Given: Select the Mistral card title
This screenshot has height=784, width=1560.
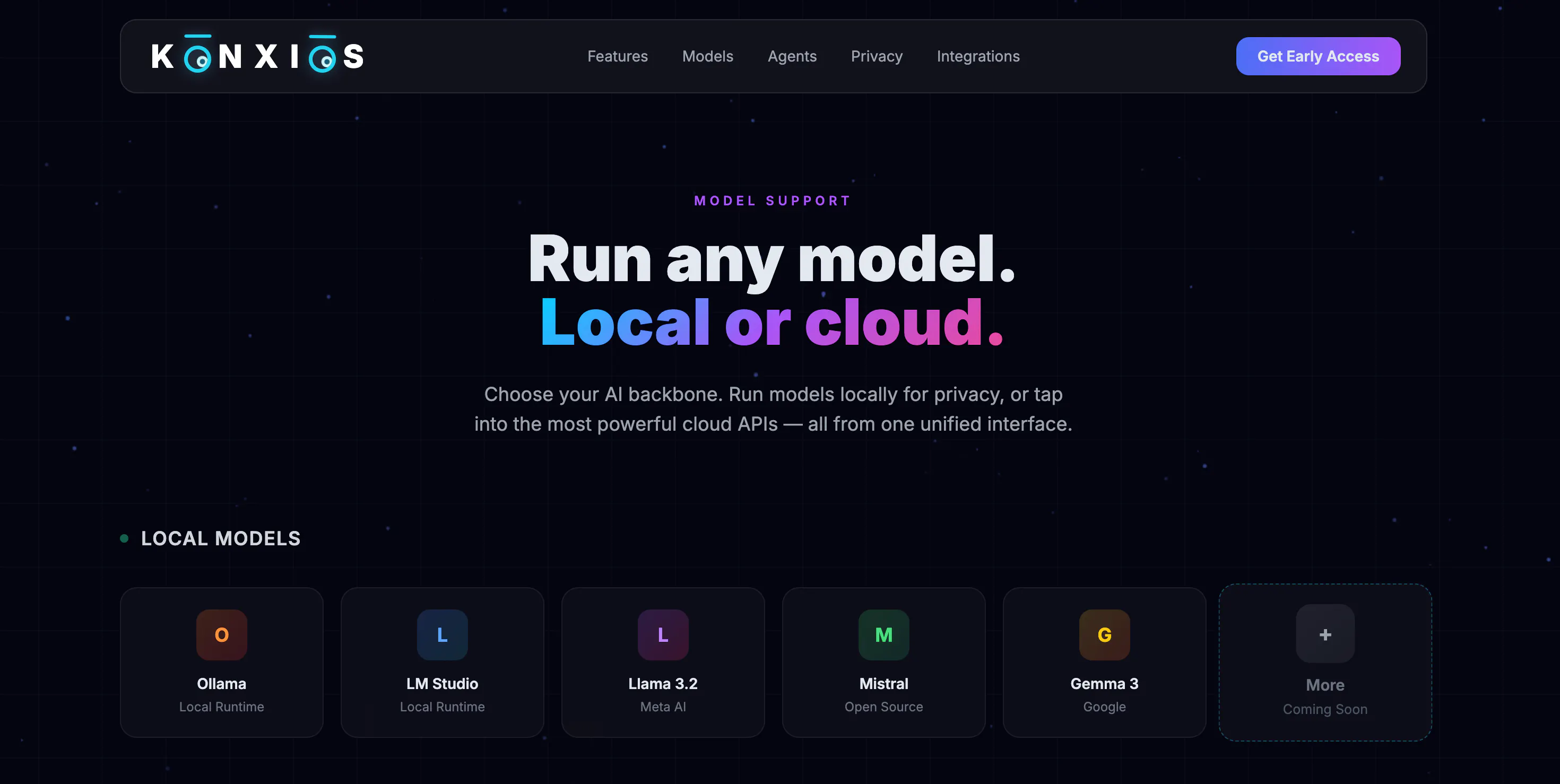Looking at the screenshot, I should coord(883,684).
